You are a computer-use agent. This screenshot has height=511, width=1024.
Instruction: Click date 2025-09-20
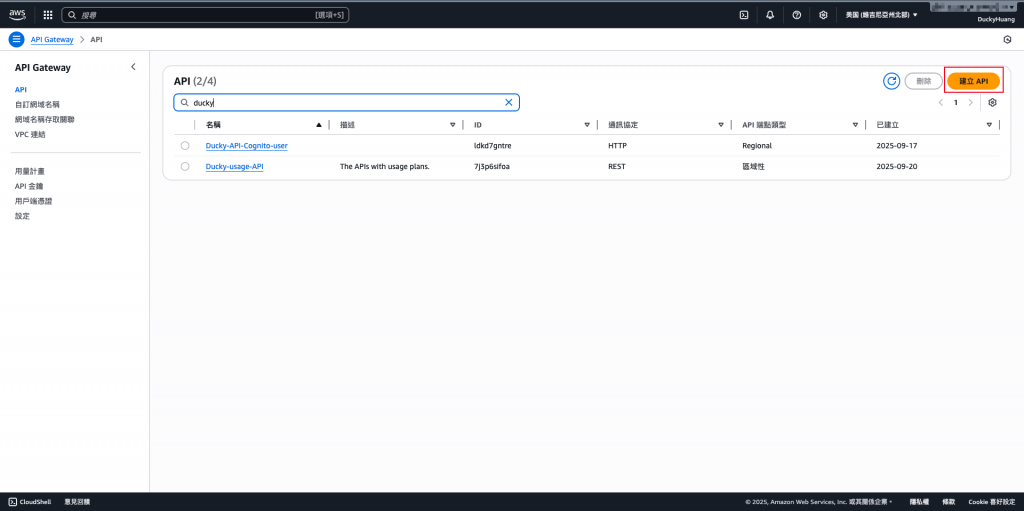click(897, 167)
